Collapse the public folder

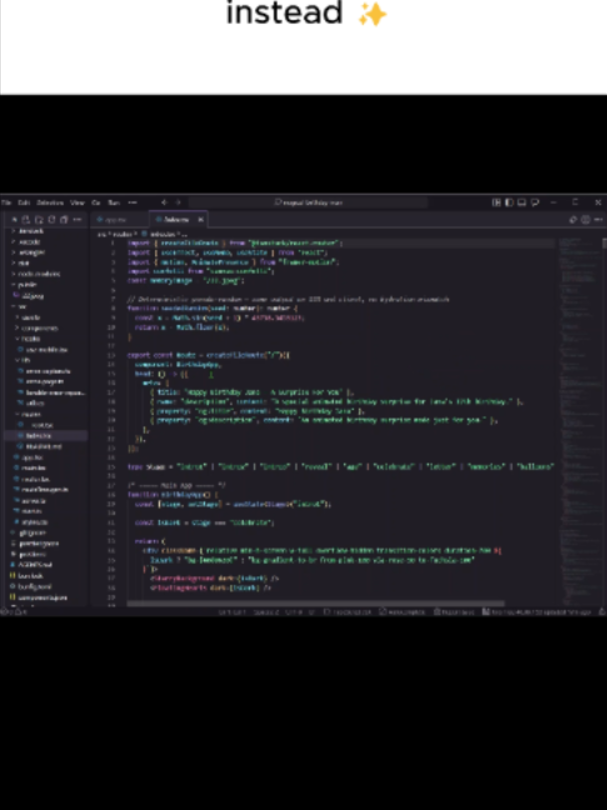click(x=44, y=285)
